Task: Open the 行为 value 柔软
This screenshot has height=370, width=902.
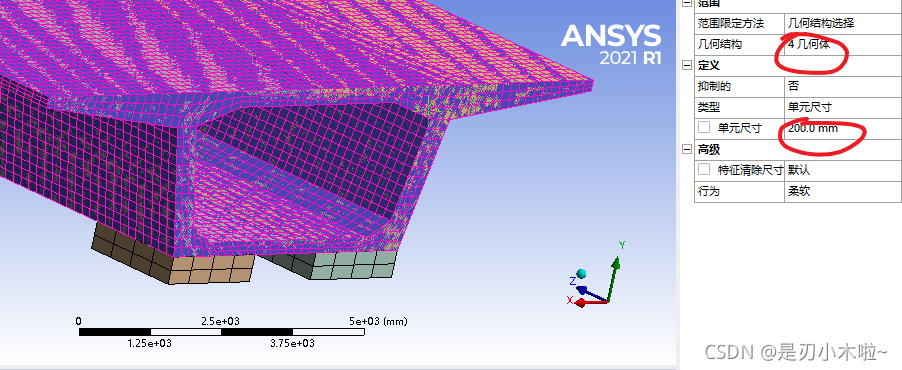Action: pos(843,191)
